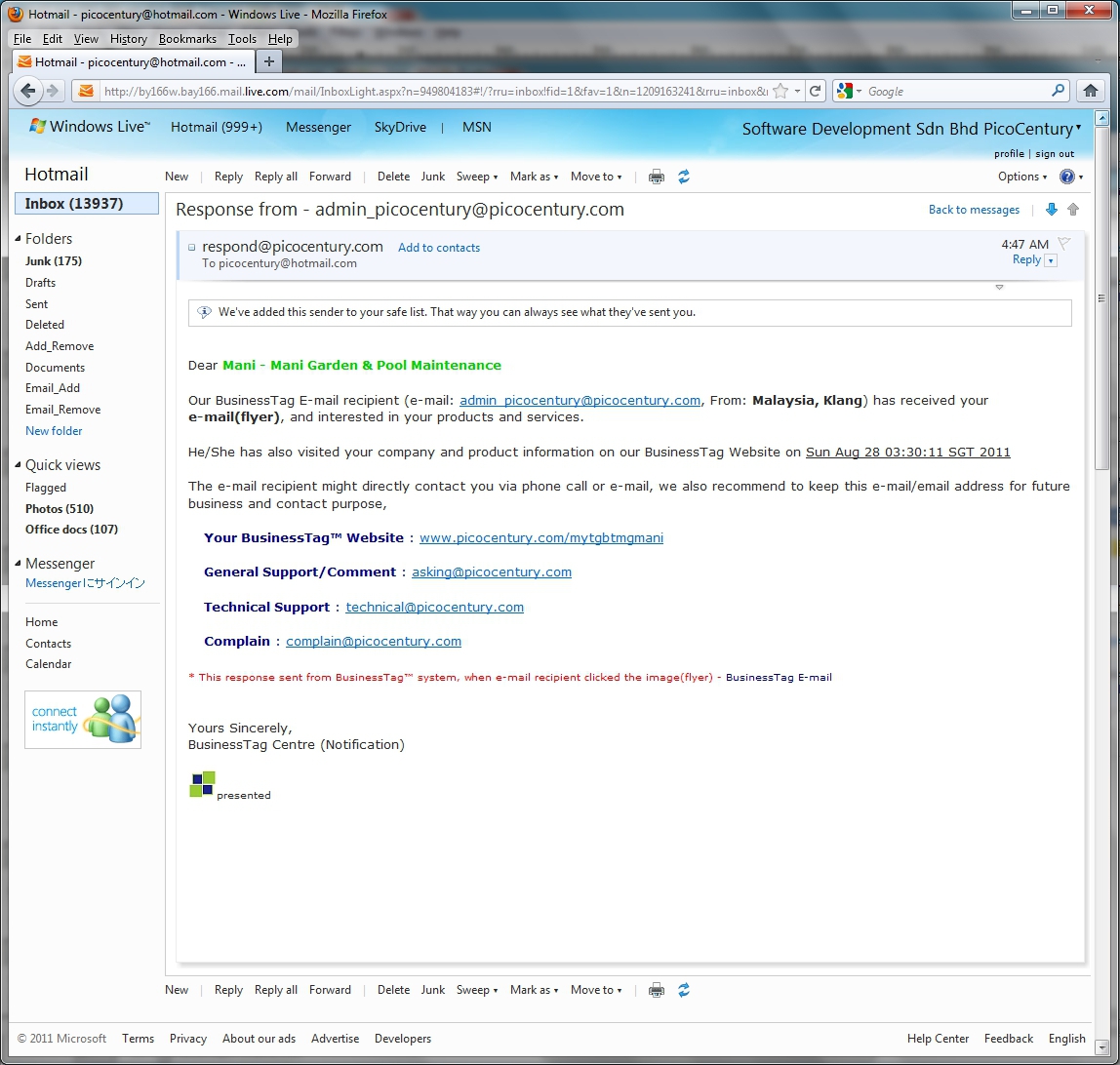Screen dimensions: 1120x1065
Task: Click the Windows Live logo
Action: tap(90, 127)
